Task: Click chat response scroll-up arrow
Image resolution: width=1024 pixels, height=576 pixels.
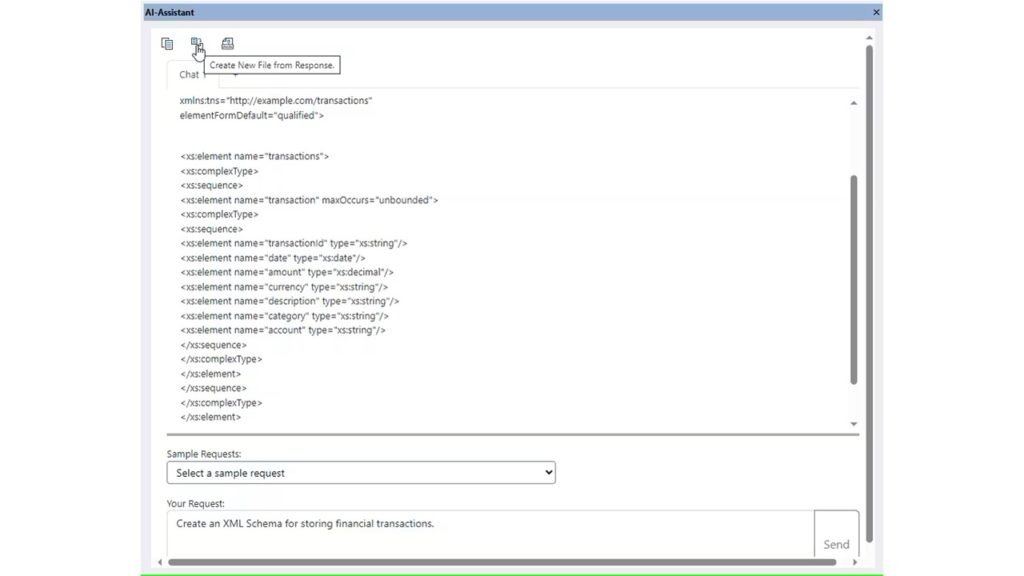Action: point(853,103)
